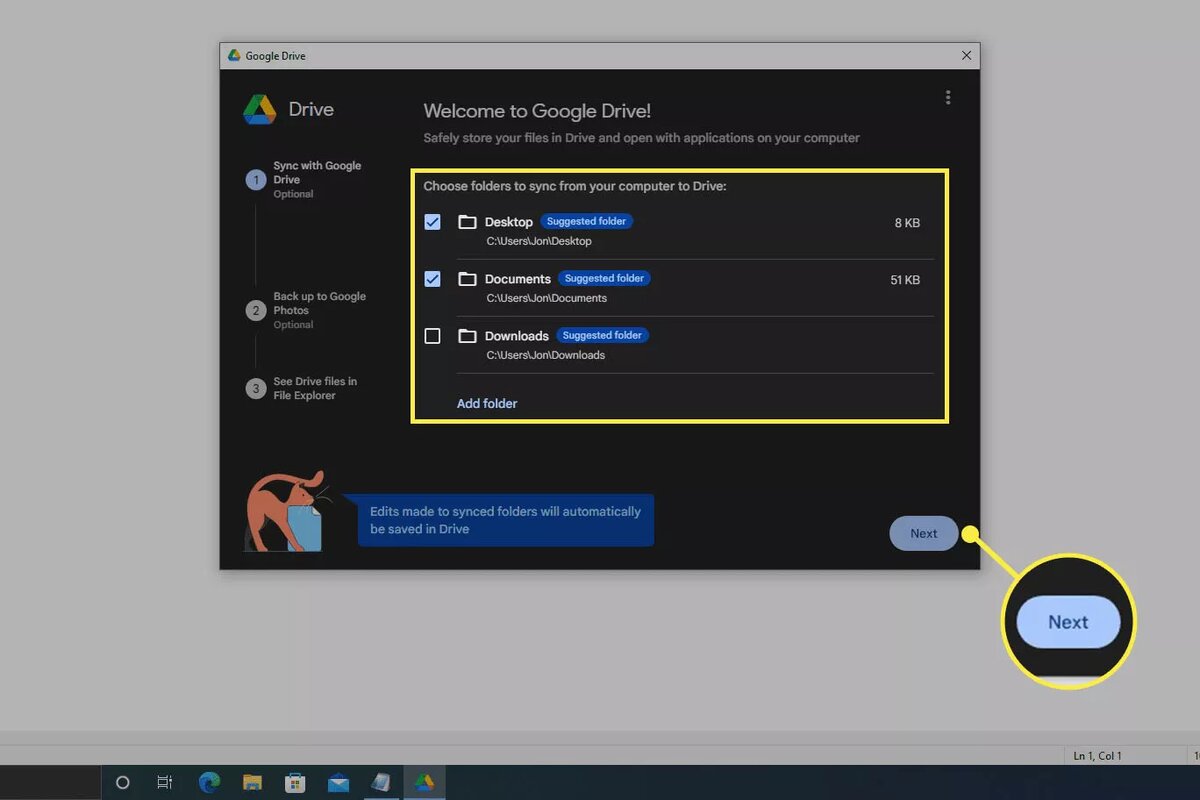The width and height of the screenshot is (1200, 800).
Task: Click the 8 KB size value
Action: pos(907,223)
